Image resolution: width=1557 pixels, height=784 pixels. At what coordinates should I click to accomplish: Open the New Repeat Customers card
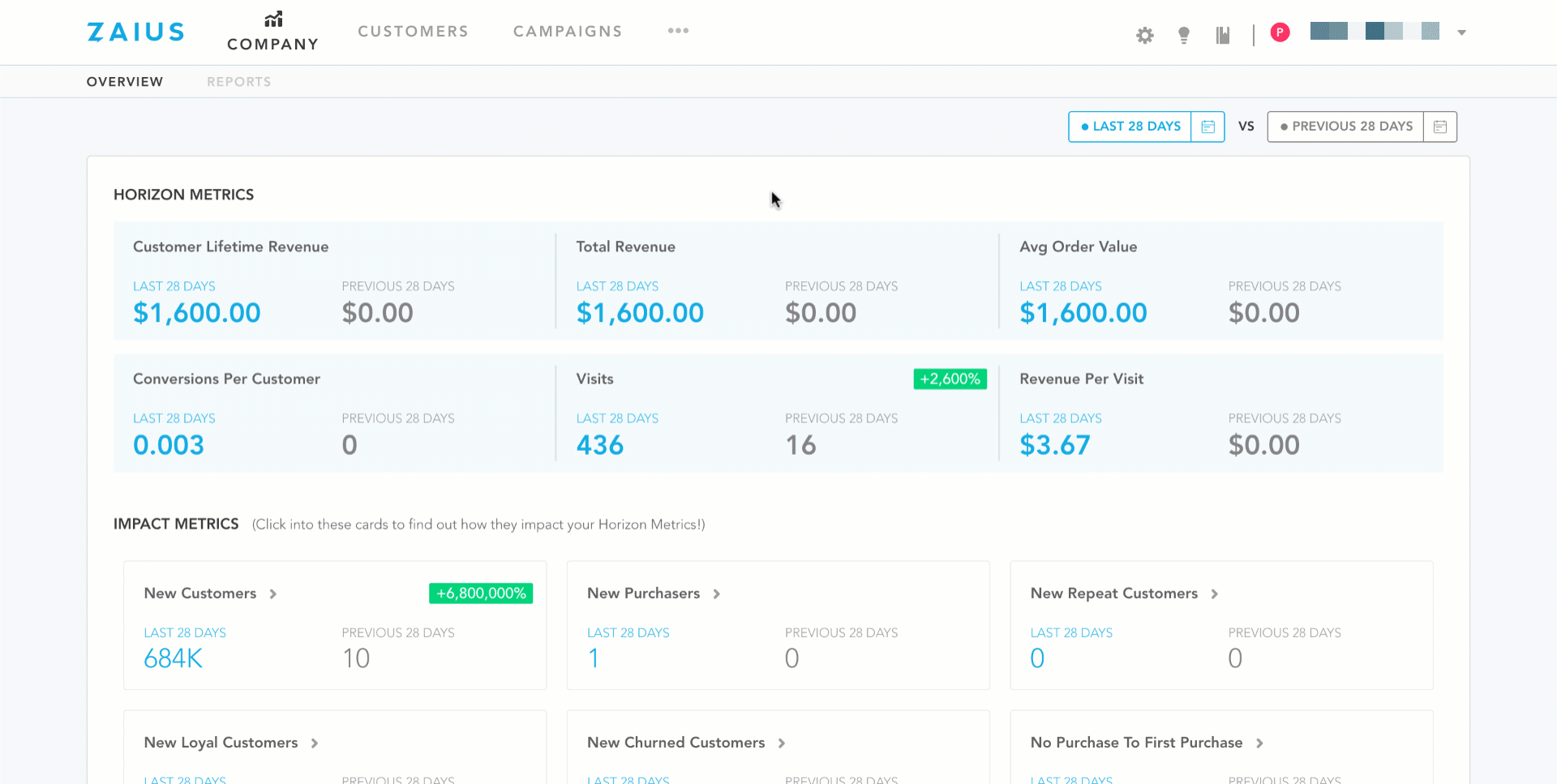point(1221,625)
